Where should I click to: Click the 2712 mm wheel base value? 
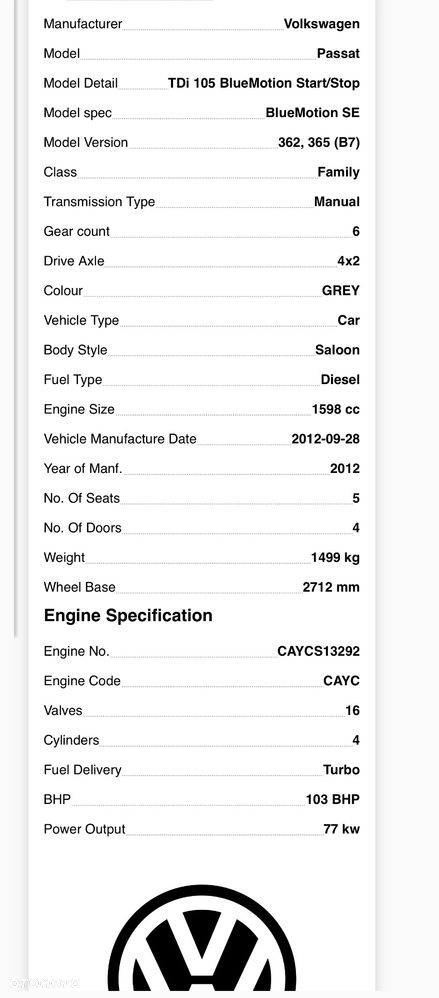pos(331,587)
